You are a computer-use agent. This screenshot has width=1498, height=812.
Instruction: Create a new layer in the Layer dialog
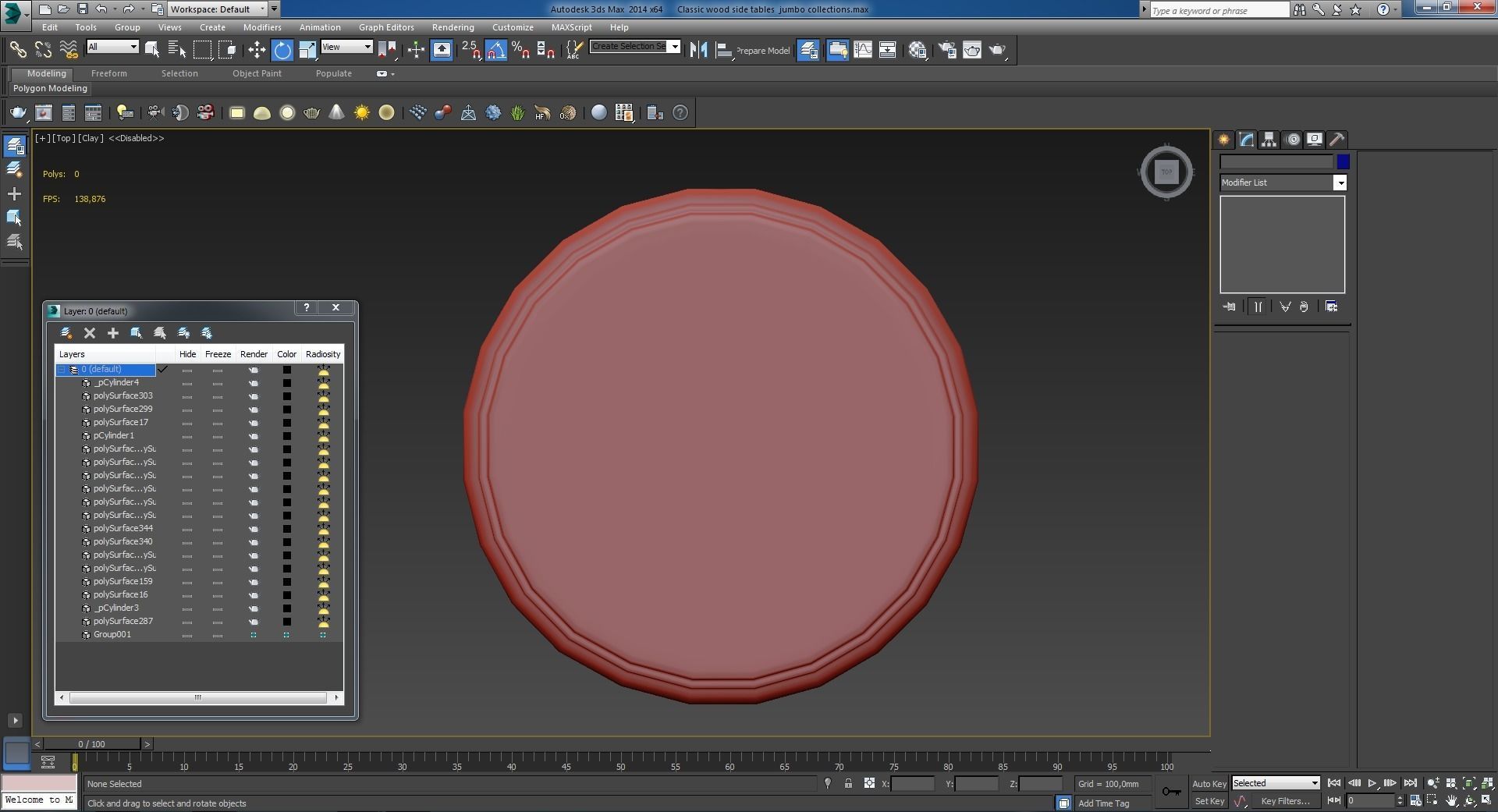pos(66,333)
